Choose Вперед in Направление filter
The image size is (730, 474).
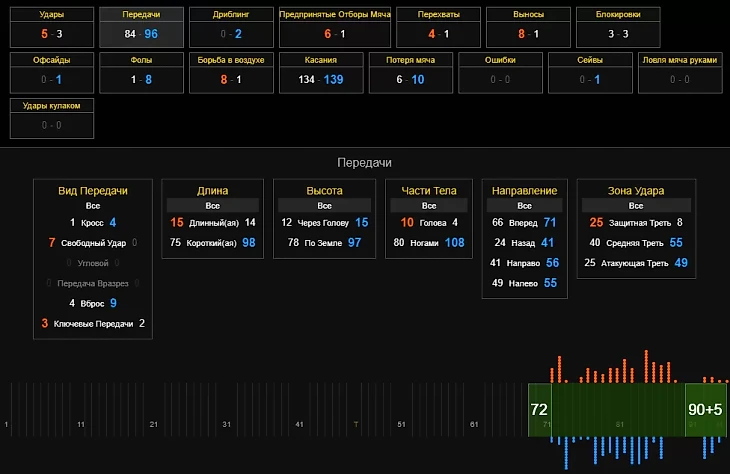point(525,222)
